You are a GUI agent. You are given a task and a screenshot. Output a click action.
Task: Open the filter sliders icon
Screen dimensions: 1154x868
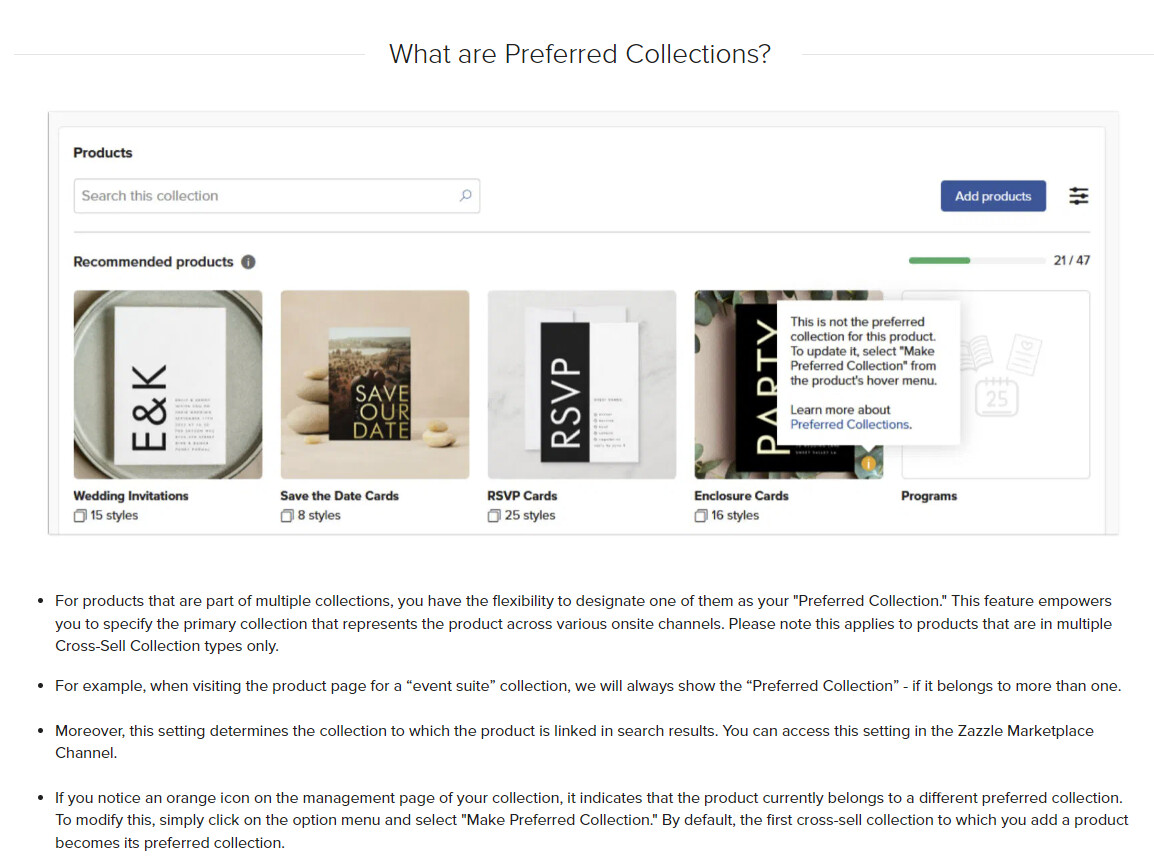[1078, 196]
